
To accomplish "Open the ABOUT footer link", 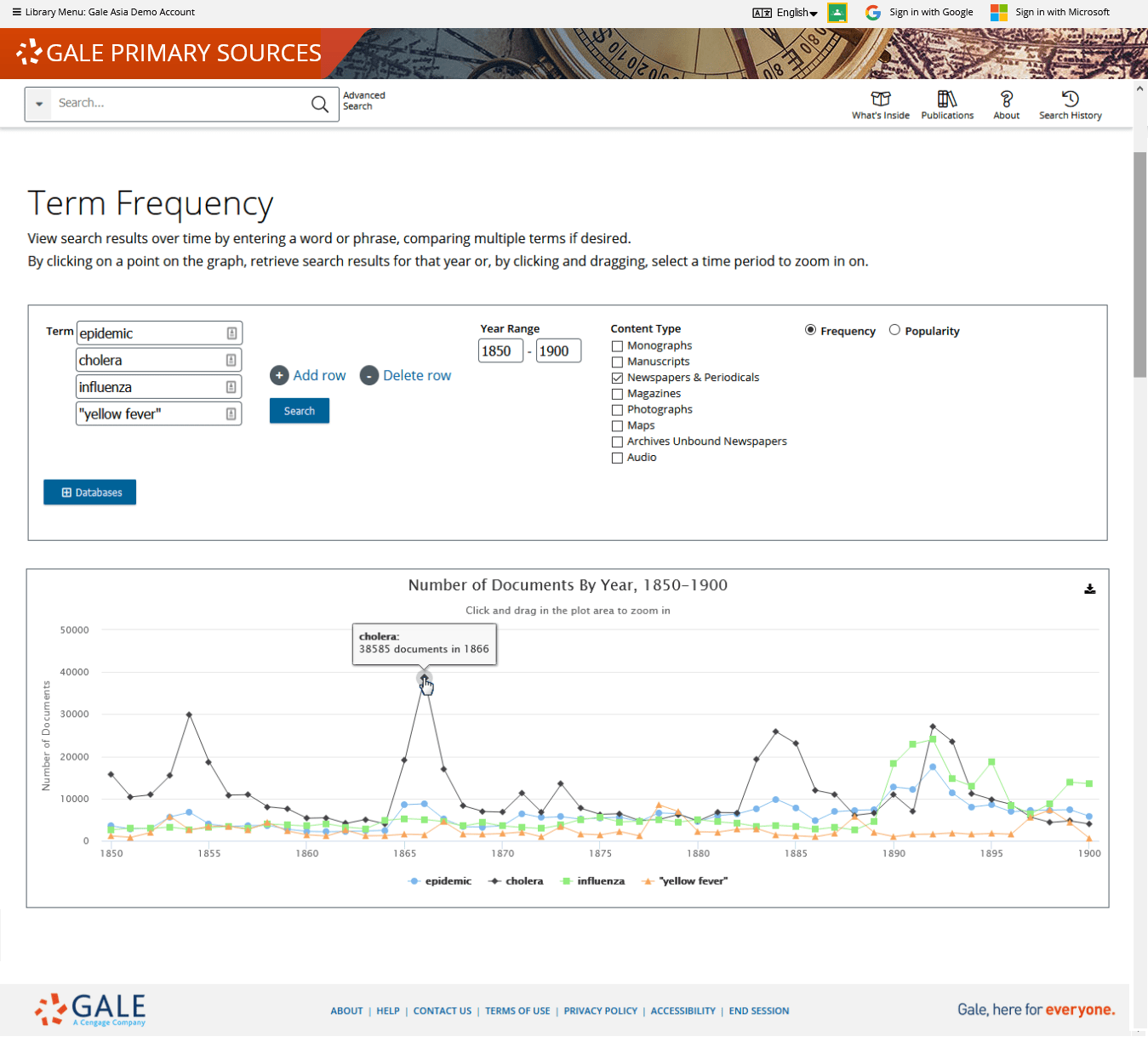I will click(x=346, y=1011).
